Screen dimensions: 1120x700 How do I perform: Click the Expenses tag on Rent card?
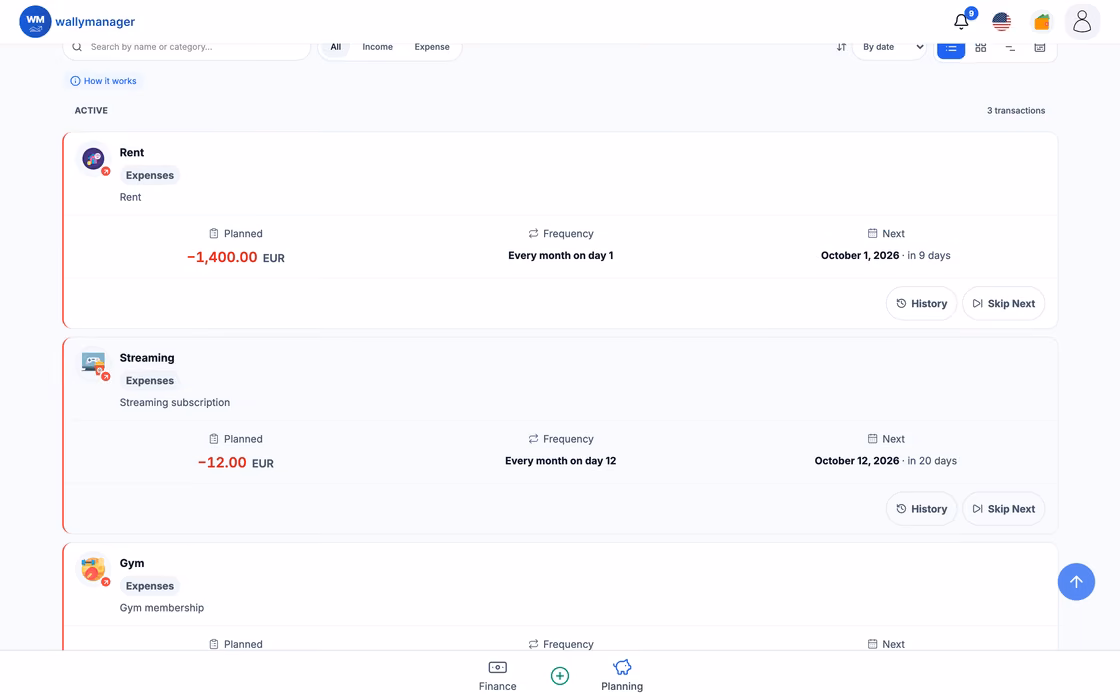(149, 175)
